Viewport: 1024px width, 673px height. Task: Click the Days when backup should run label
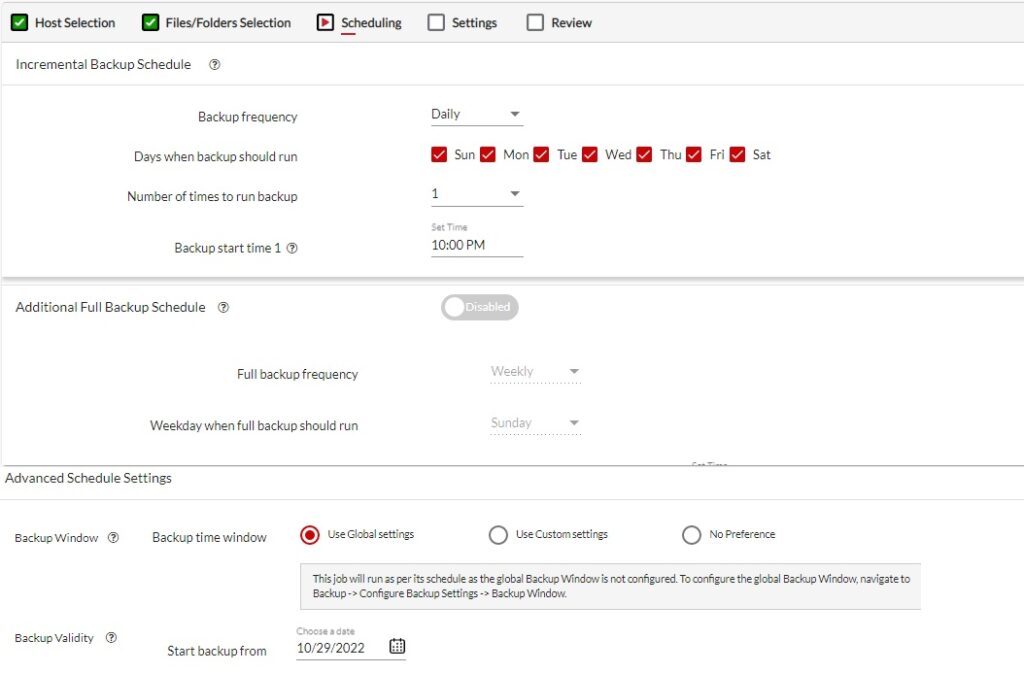click(216, 157)
